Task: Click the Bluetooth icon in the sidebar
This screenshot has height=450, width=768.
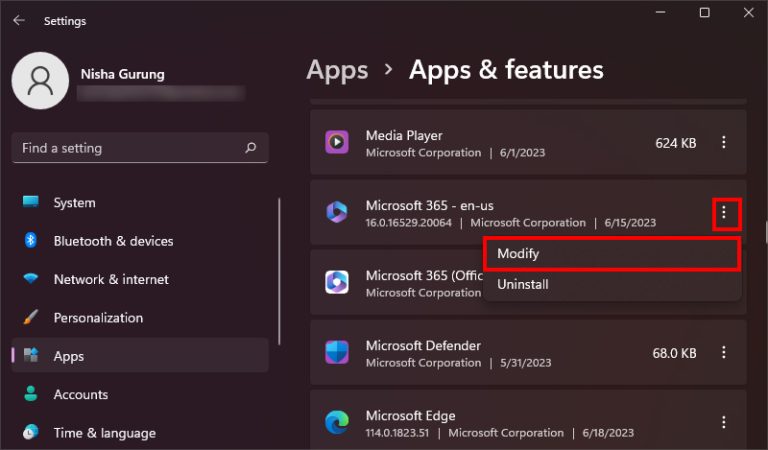Action: pos(31,241)
